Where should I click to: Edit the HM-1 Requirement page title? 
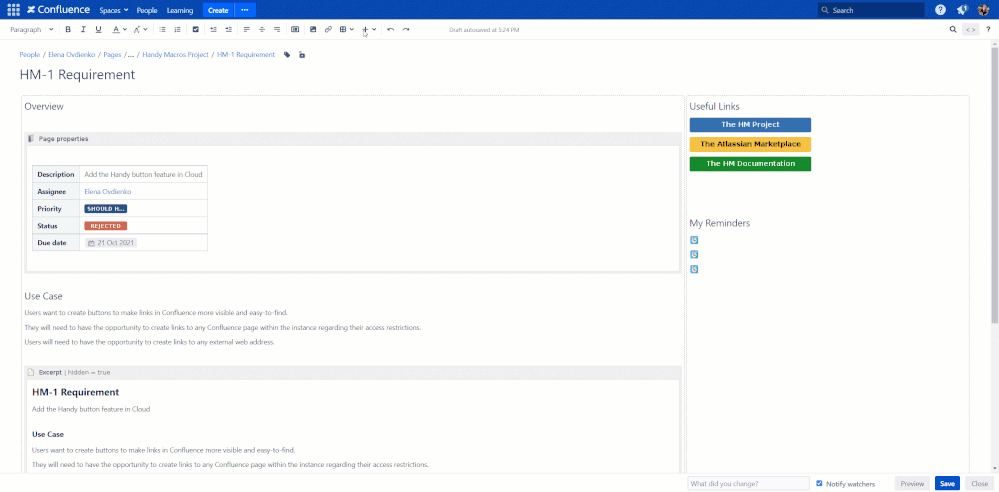[77, 75]
